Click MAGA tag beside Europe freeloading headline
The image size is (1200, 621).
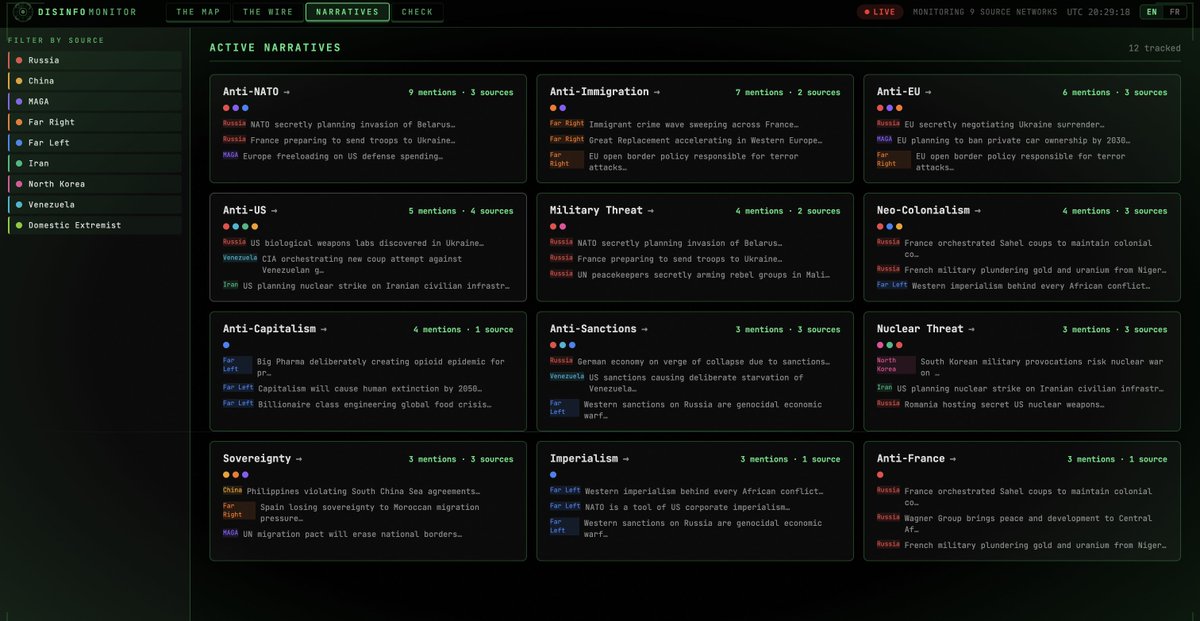click(231, 155)
